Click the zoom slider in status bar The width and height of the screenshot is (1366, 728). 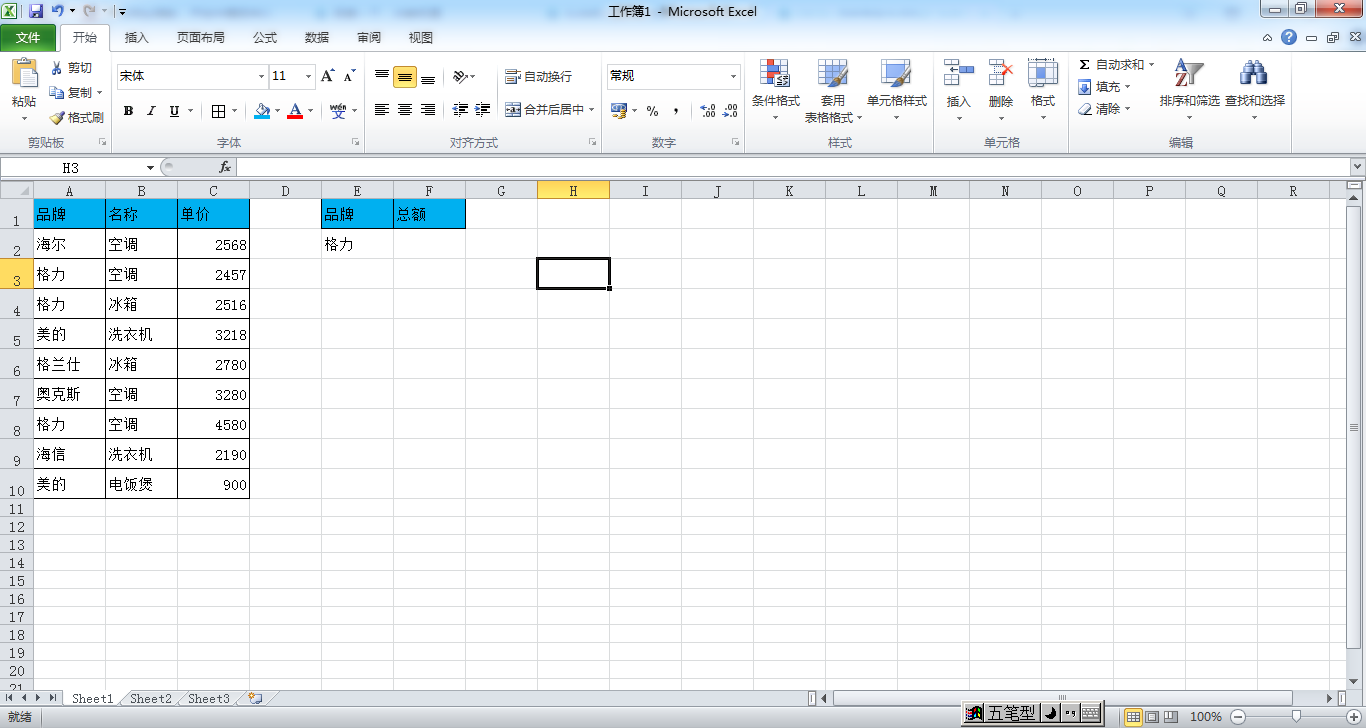click(x=1297, y=717)
